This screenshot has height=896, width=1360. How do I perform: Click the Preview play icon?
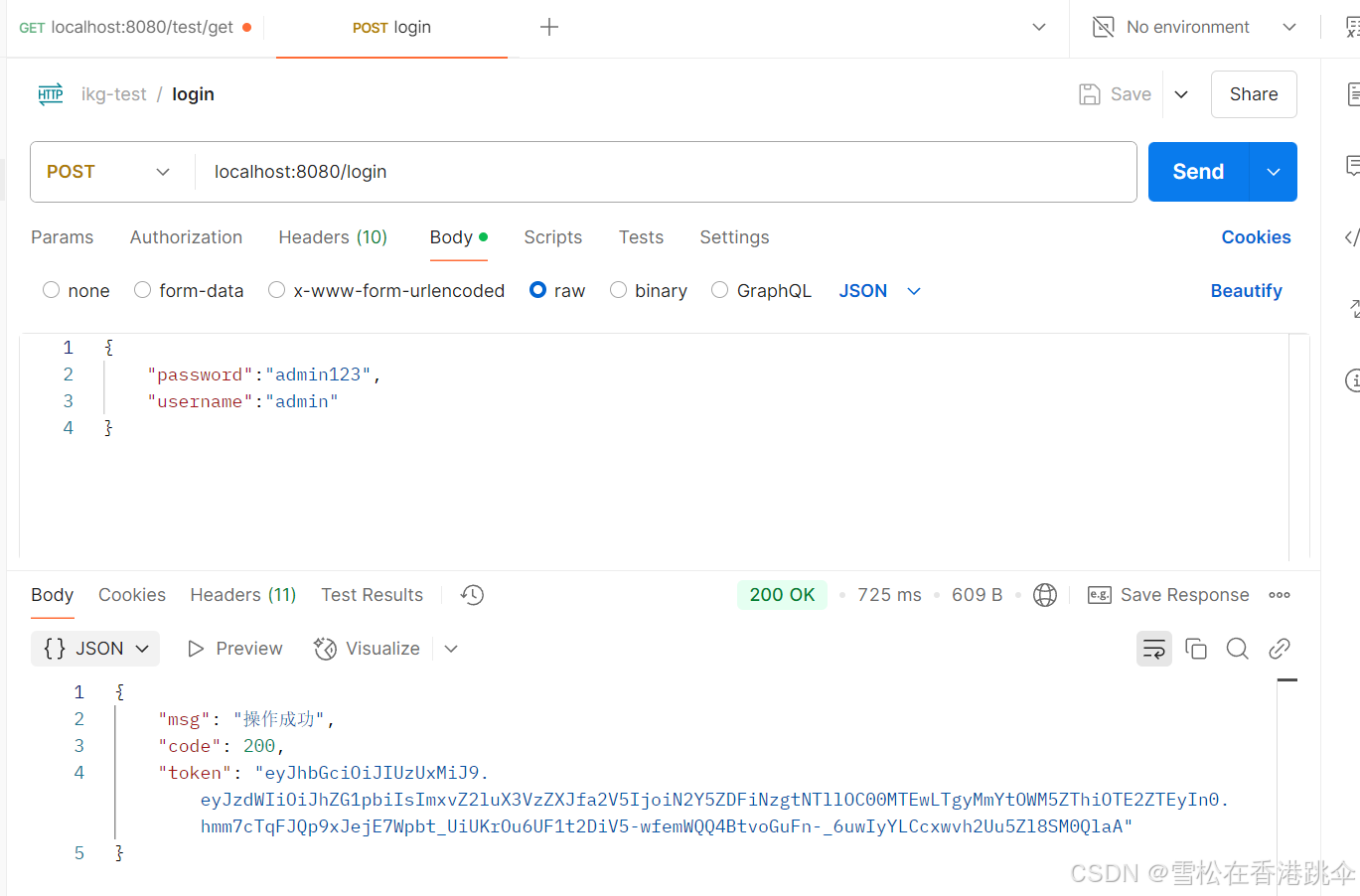pyautogui.click(x=196, y=649)
